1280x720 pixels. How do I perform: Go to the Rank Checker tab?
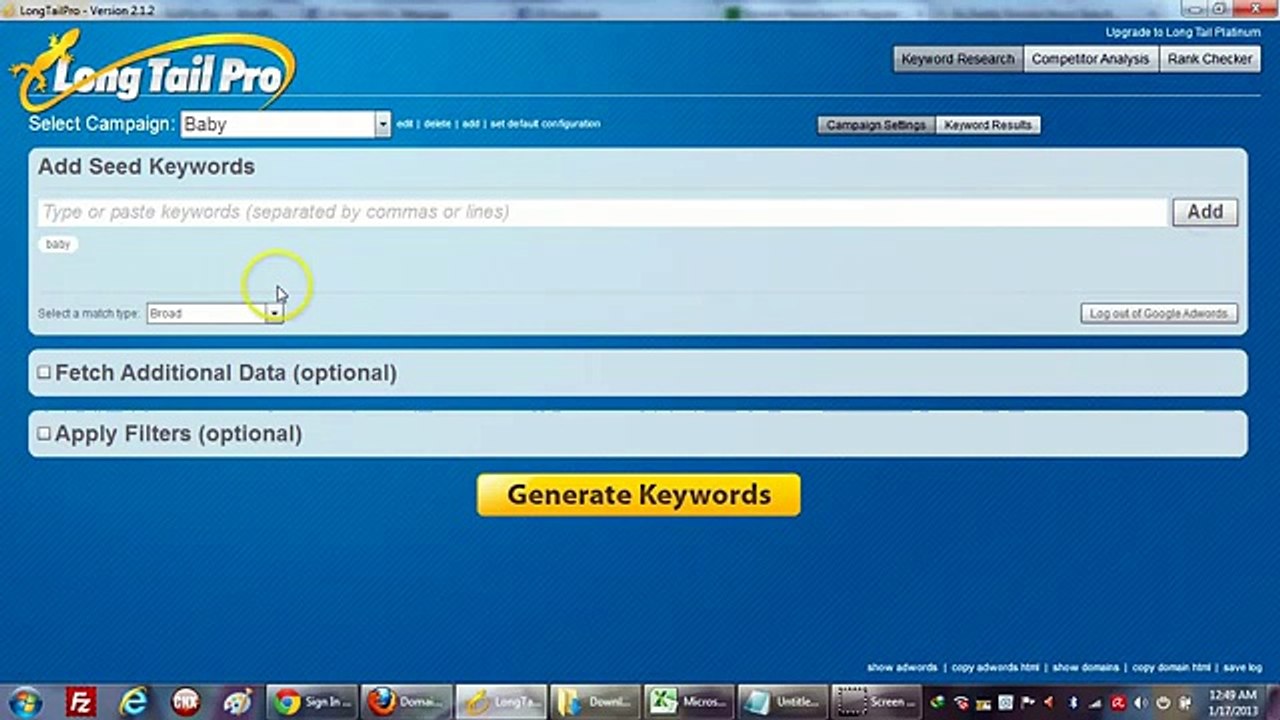point(1209,59)
